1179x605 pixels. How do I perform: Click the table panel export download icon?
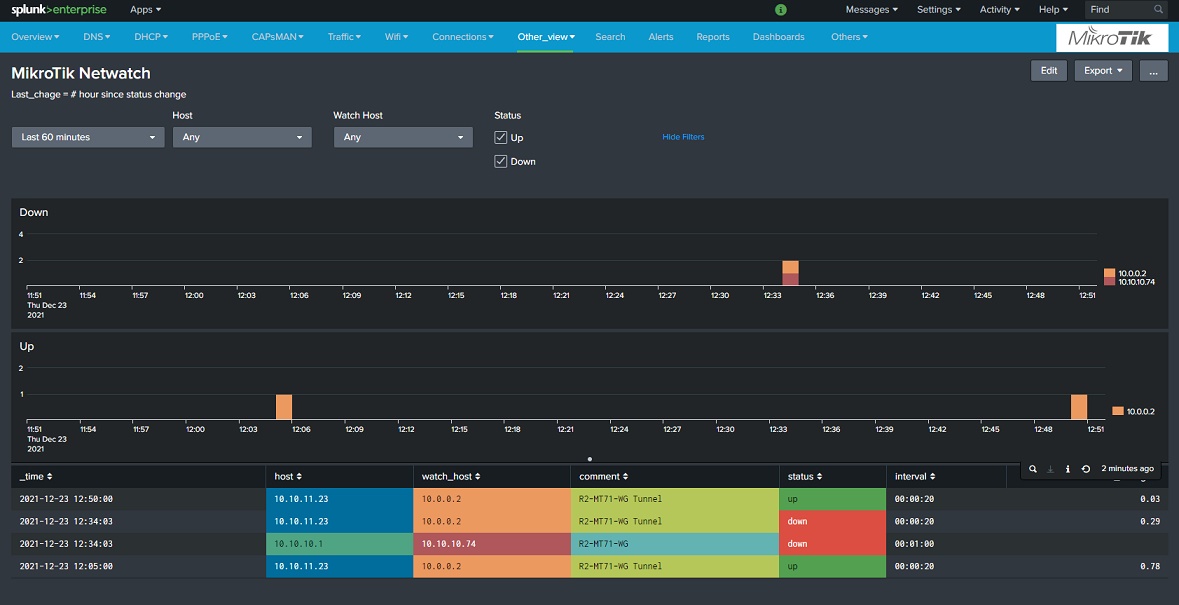tap(1050, 468)
